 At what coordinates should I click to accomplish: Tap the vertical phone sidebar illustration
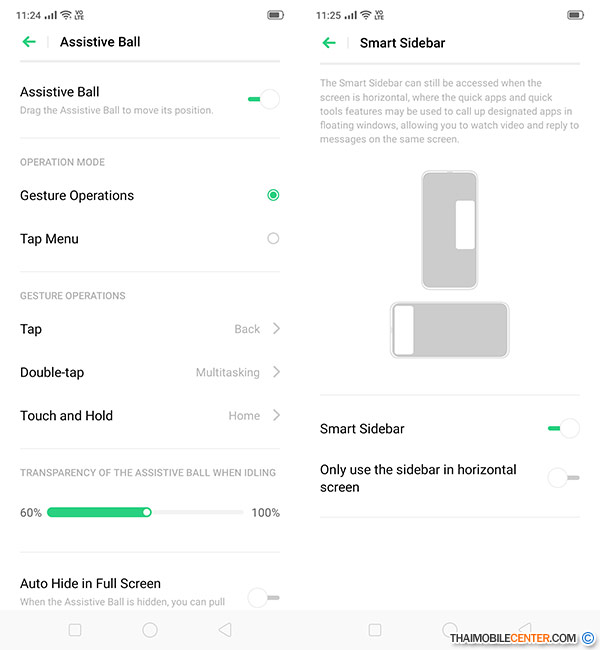449,230
